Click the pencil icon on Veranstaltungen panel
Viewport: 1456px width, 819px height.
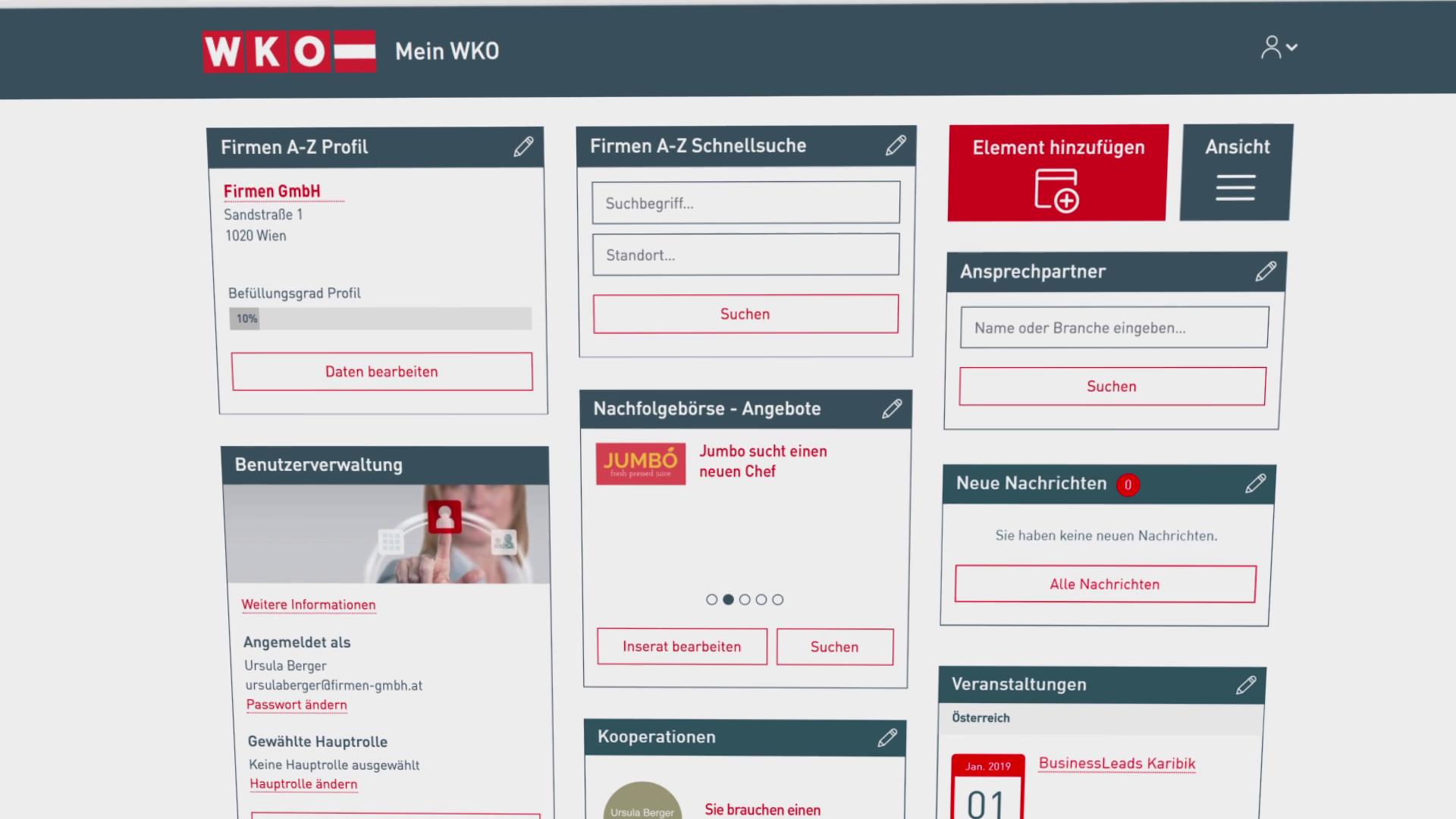(x=1247, y=685)
